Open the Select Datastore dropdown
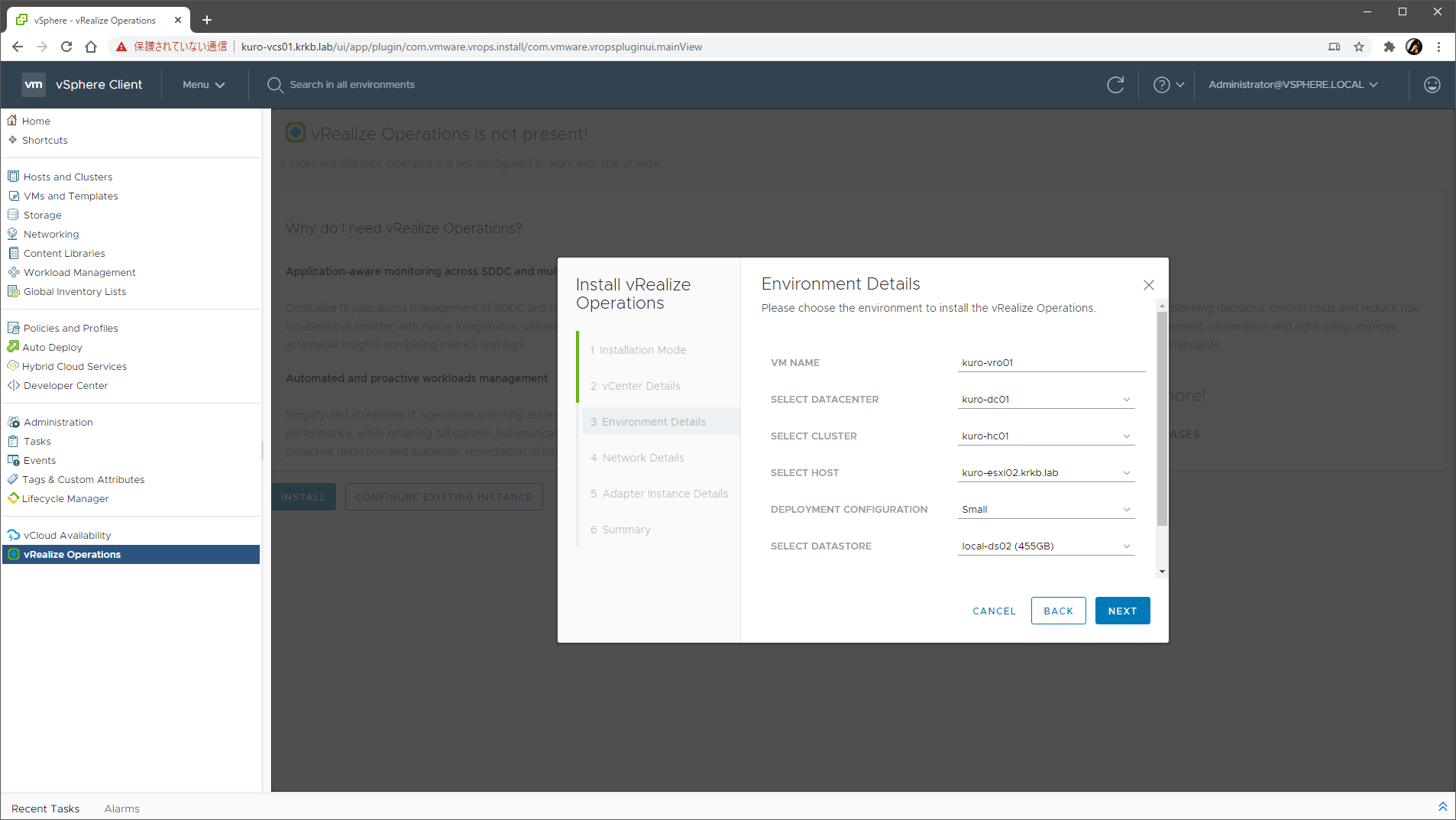This screenshot has width=1456, height=820. click(x=1046, y=546)
